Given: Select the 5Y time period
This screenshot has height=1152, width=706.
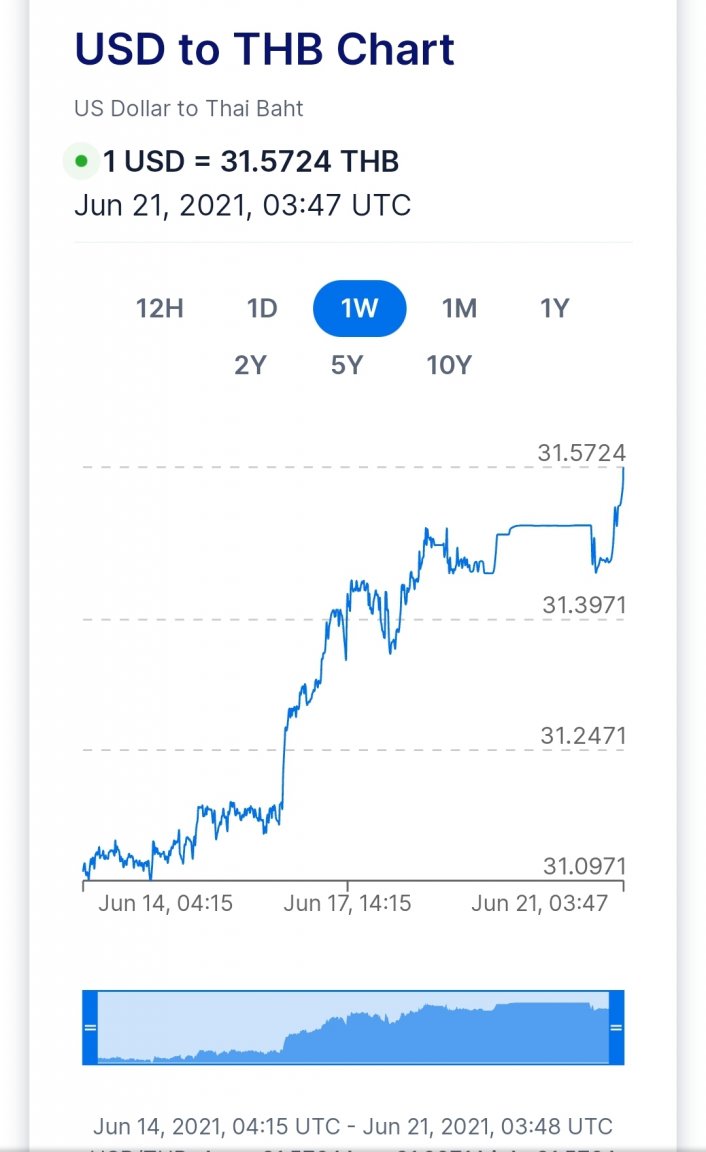Looking at the screenshot, I should [346, 365].
